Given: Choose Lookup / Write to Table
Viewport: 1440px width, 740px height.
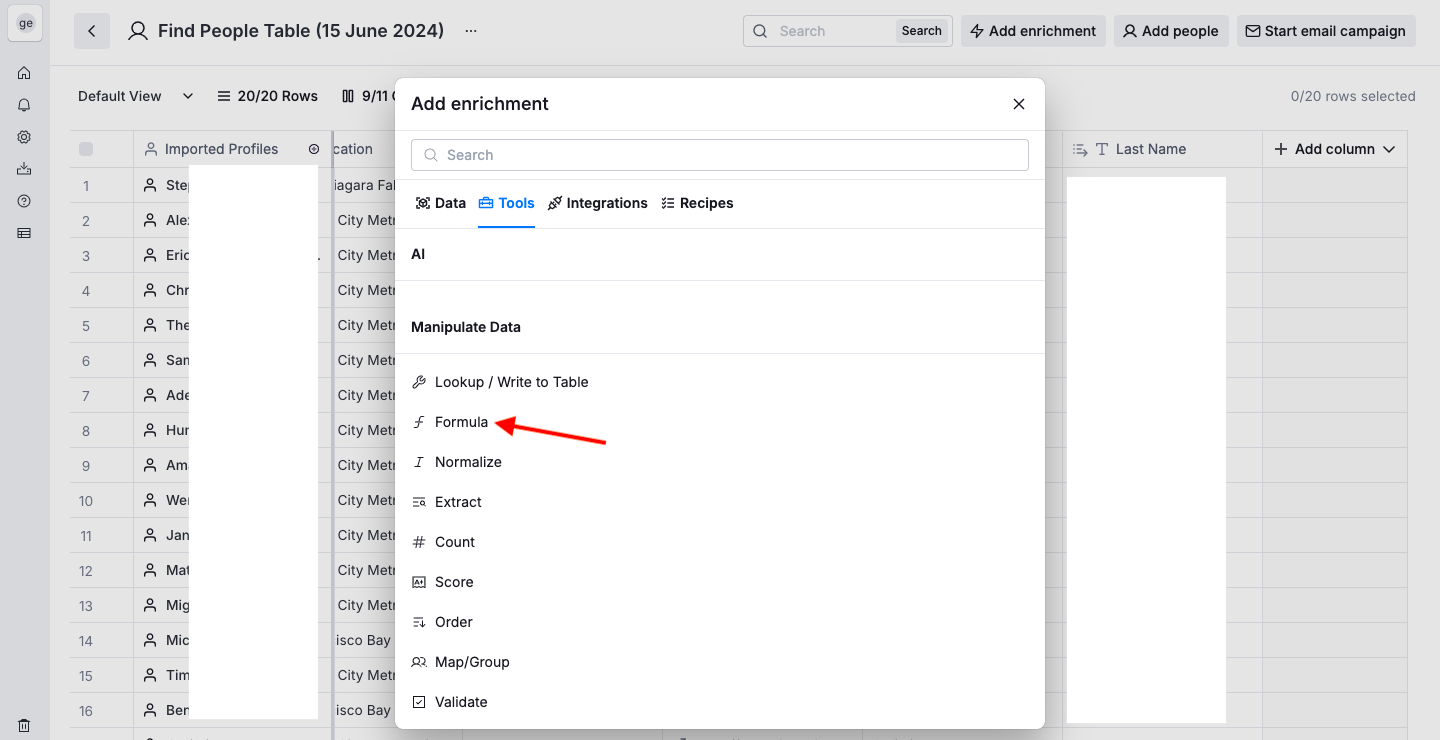Looking at the screenshot, I should coord(511,382).
